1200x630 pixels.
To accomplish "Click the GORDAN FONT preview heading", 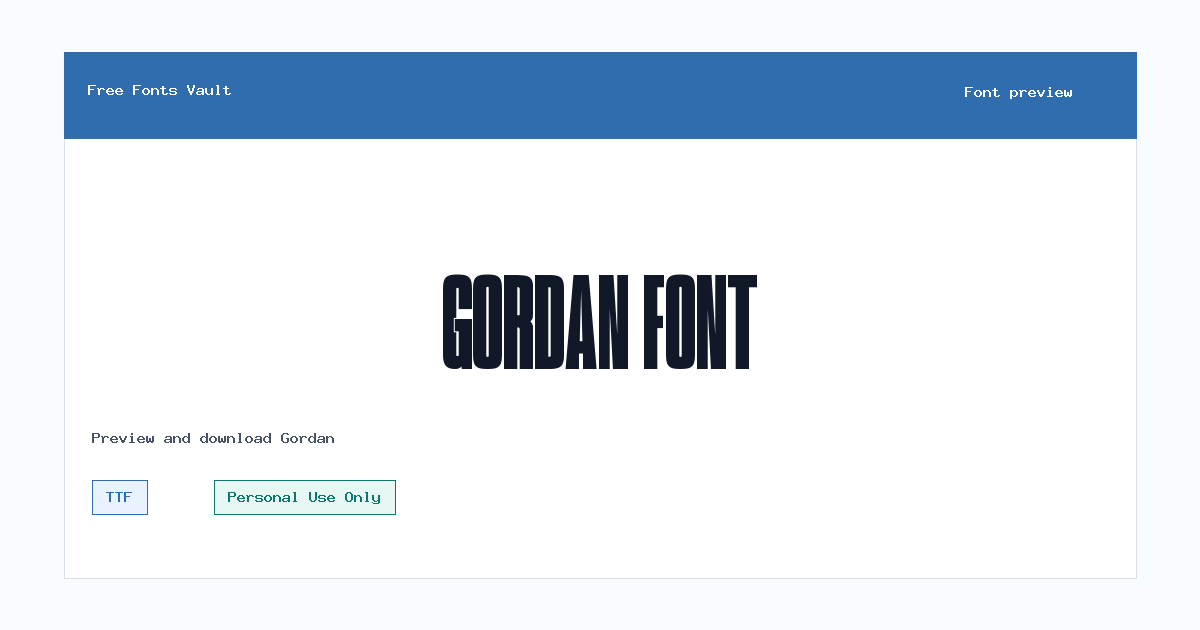I will click(600, 322).
